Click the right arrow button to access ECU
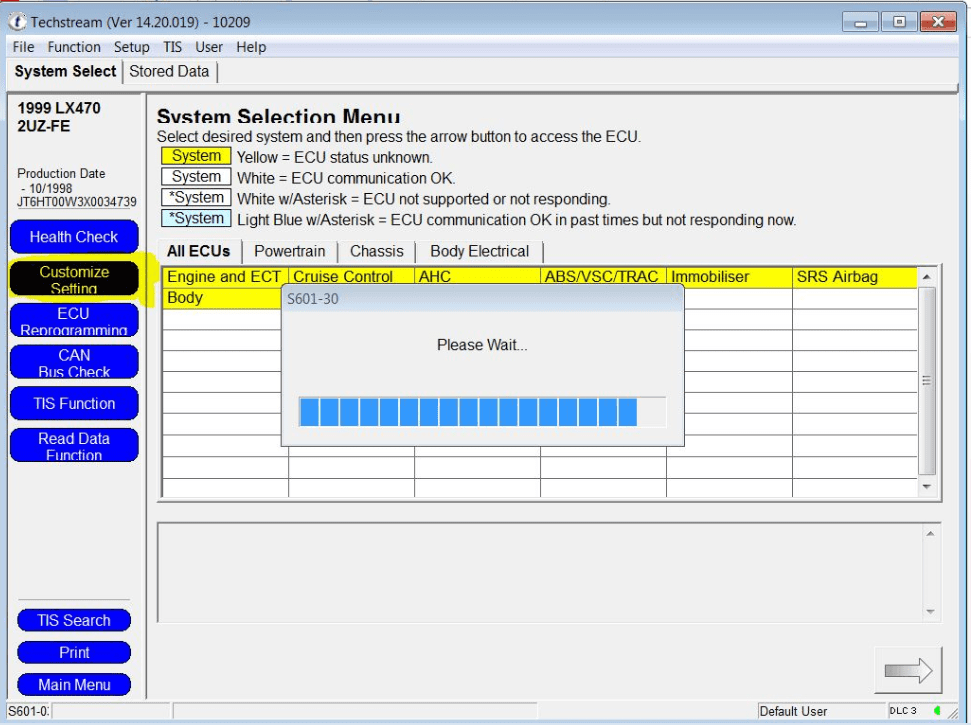The image size is (971, 725). [x=908, y=671]
